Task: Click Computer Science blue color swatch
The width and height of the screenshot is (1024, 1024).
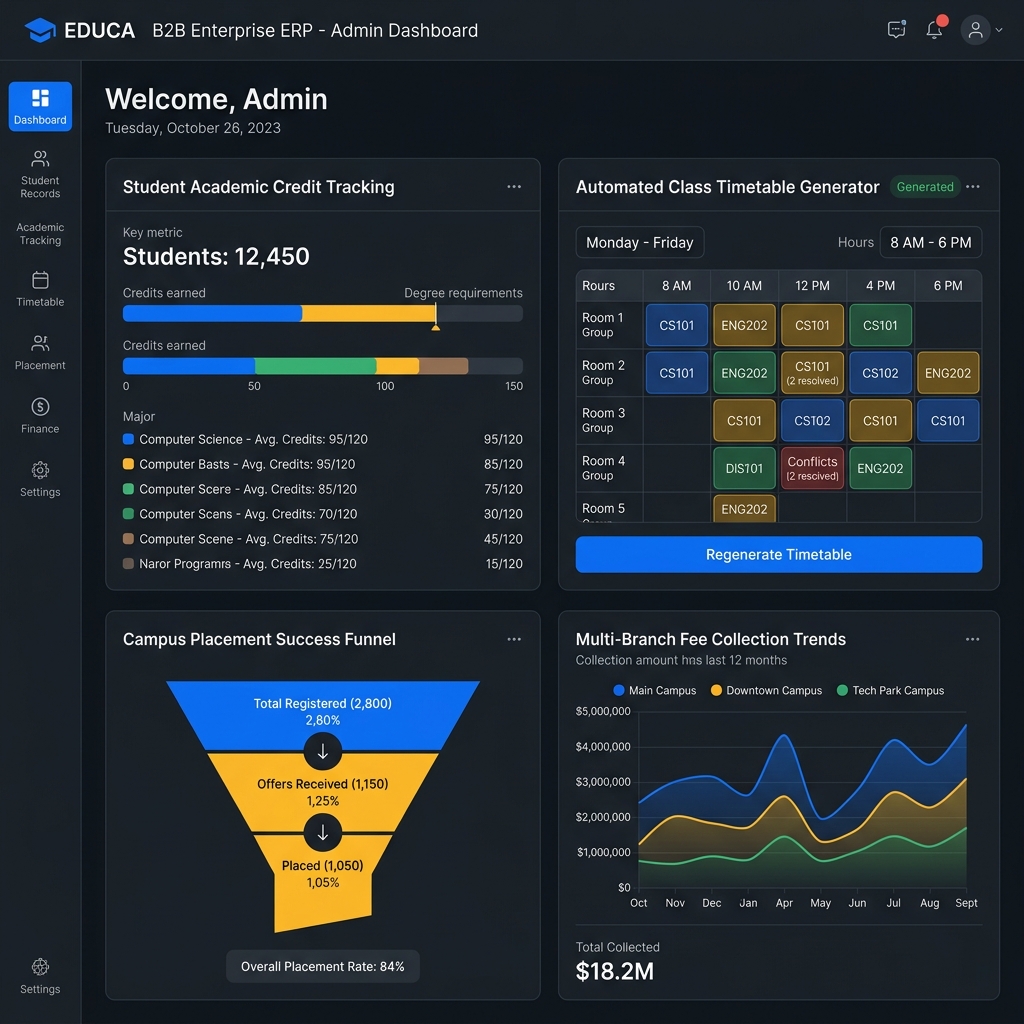Action: tap(129, 439)
